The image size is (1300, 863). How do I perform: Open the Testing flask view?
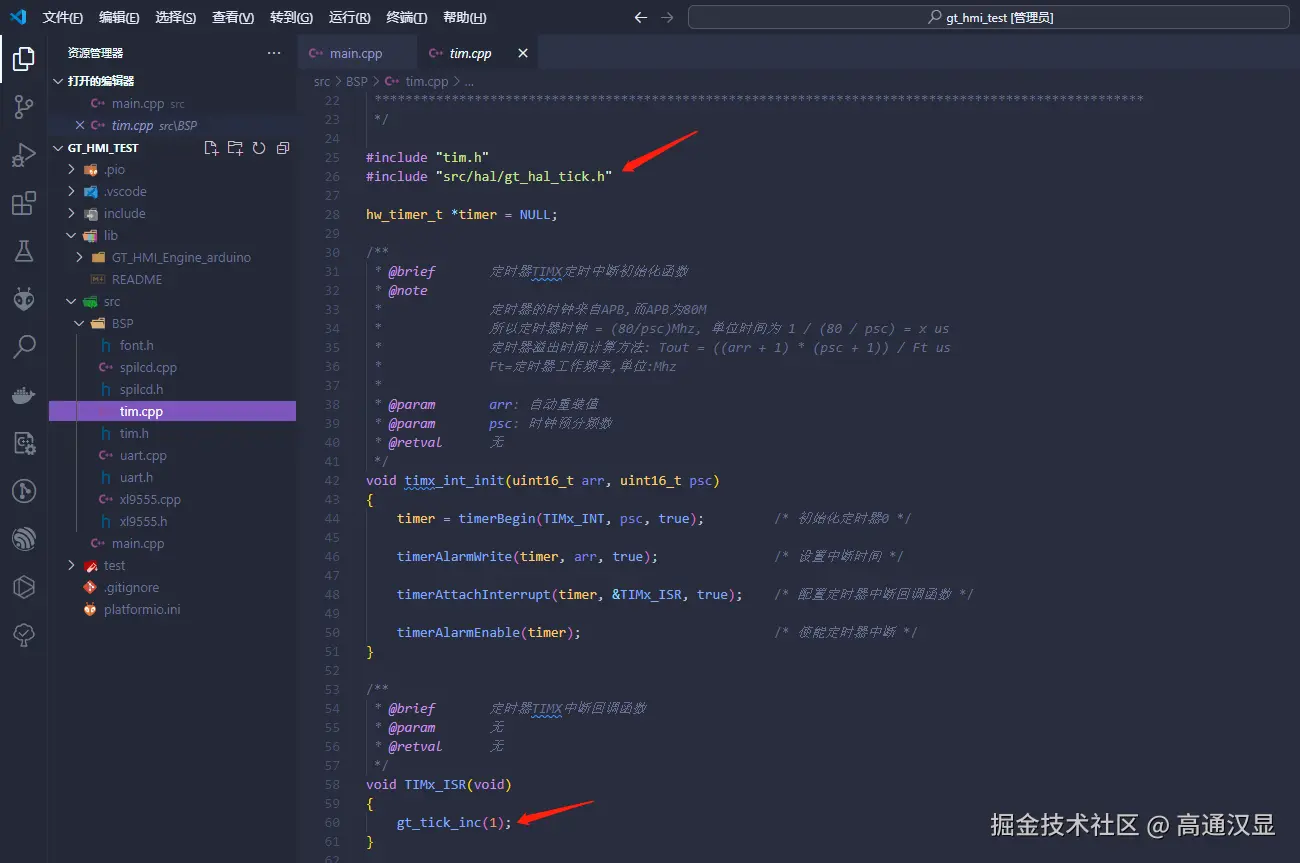24,251
